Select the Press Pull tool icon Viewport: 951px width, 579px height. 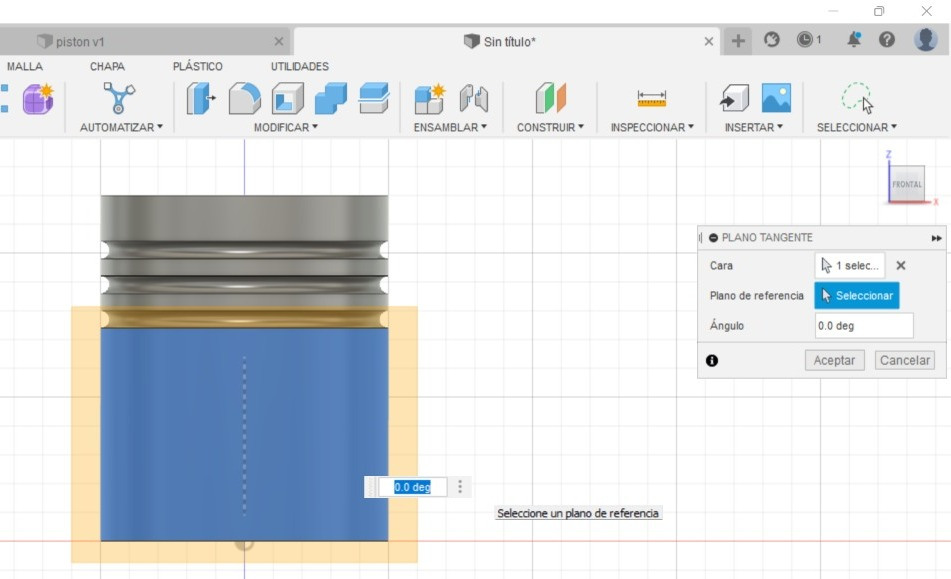[x=201, y=98]
